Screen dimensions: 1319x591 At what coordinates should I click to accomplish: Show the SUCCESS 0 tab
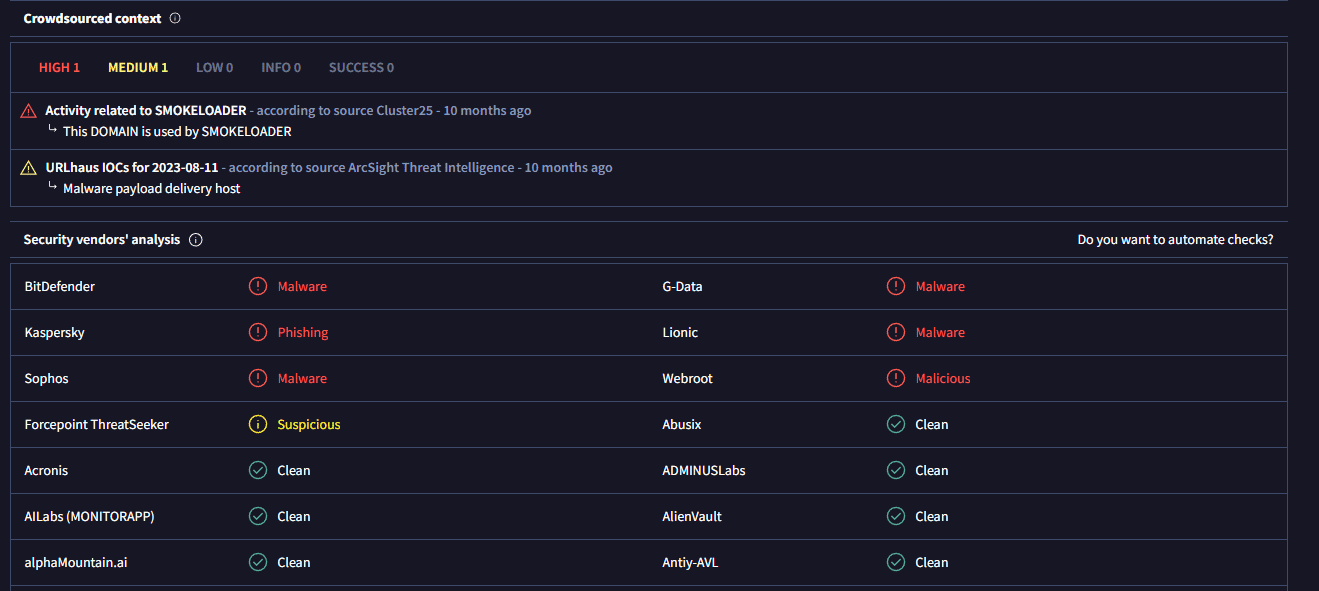coord(361,68)
